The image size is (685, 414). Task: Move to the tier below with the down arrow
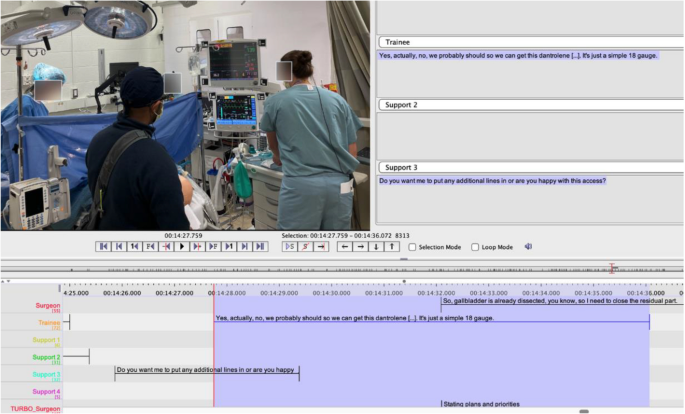tap(376, 247)
